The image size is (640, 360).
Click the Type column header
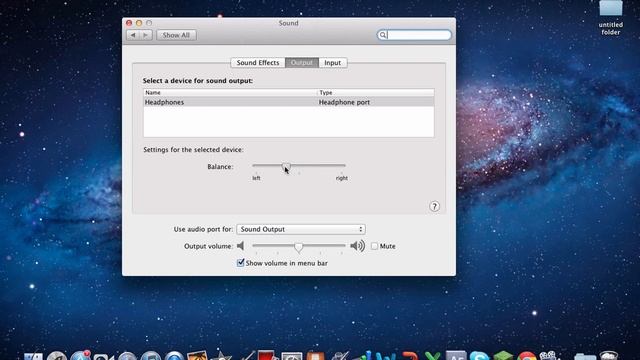376,93
